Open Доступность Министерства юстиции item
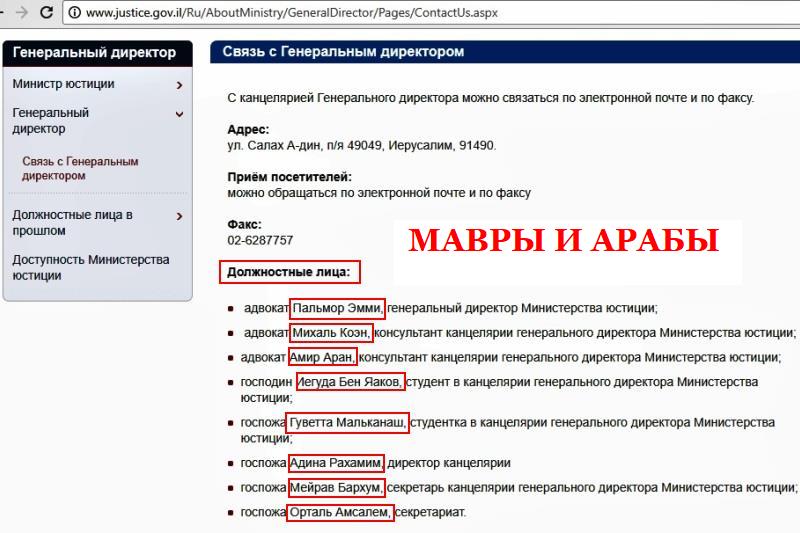 pos(91,267)
